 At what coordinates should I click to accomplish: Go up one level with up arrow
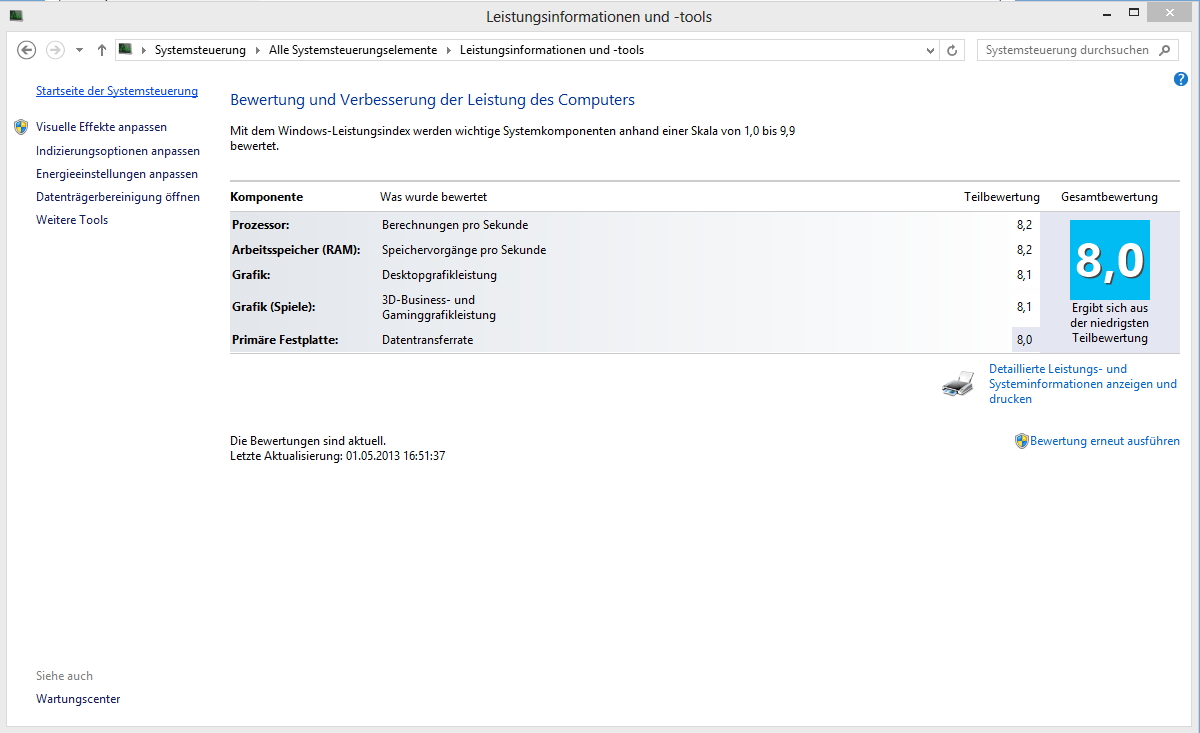pyautogui.click(x=102, y=50)
